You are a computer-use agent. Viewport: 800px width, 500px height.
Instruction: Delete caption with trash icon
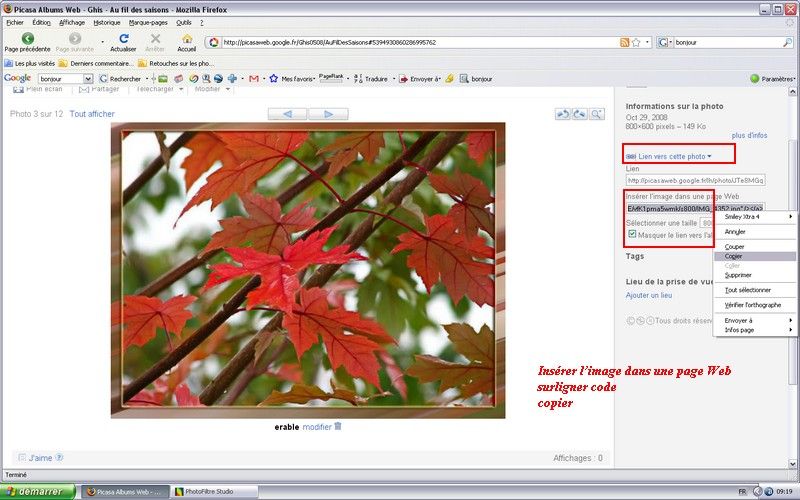pos(338,426)
